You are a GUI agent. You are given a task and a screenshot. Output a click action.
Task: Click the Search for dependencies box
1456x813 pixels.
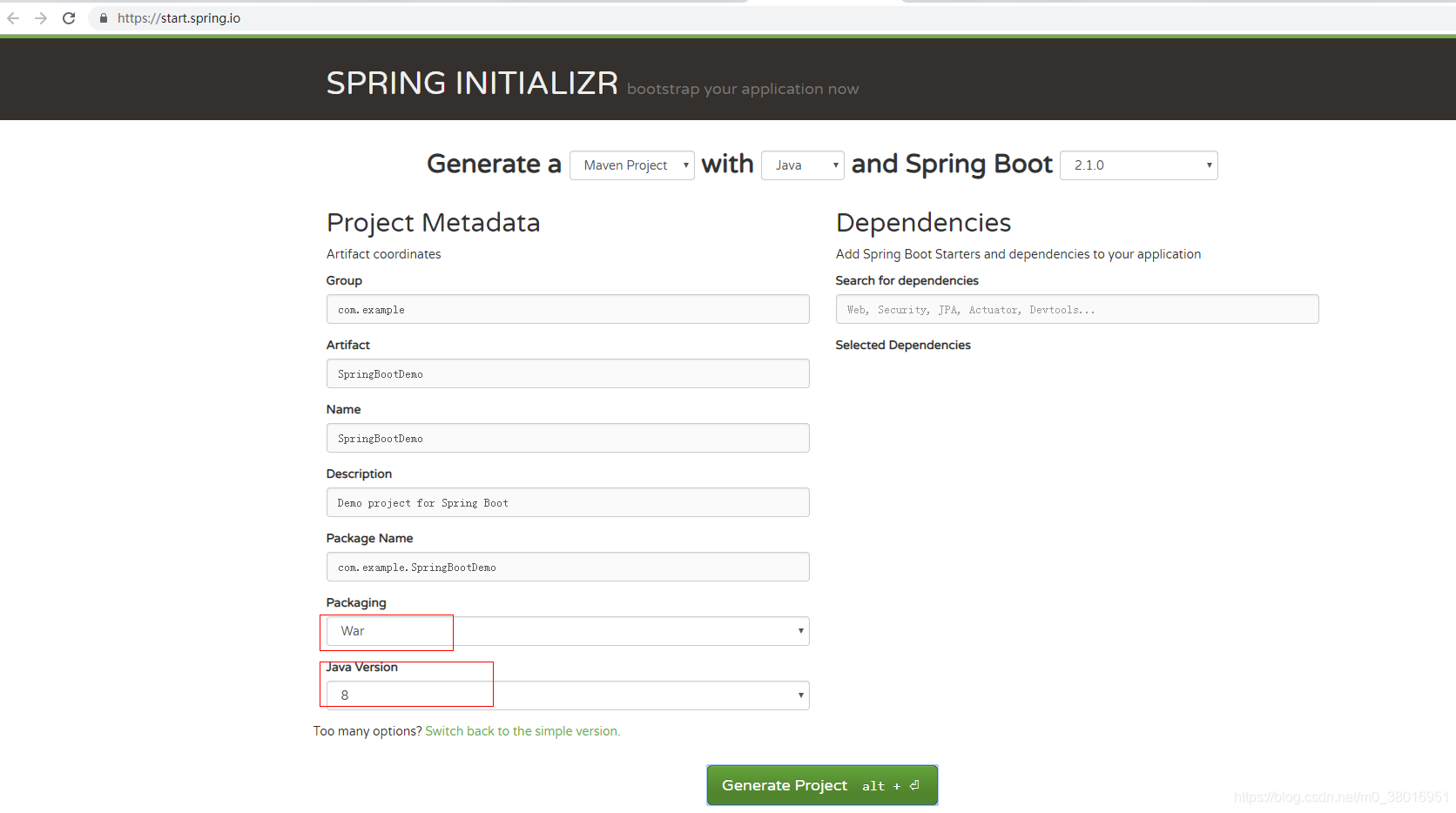point(1077,309)
